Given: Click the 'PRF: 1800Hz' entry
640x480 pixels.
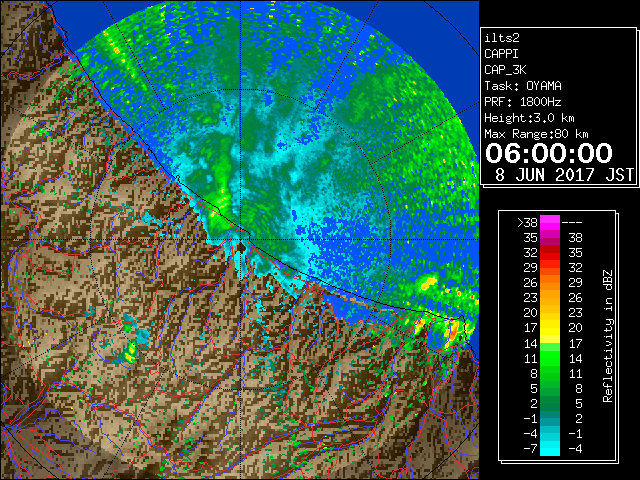Looking at the screenshot, I should click(523, 102).
